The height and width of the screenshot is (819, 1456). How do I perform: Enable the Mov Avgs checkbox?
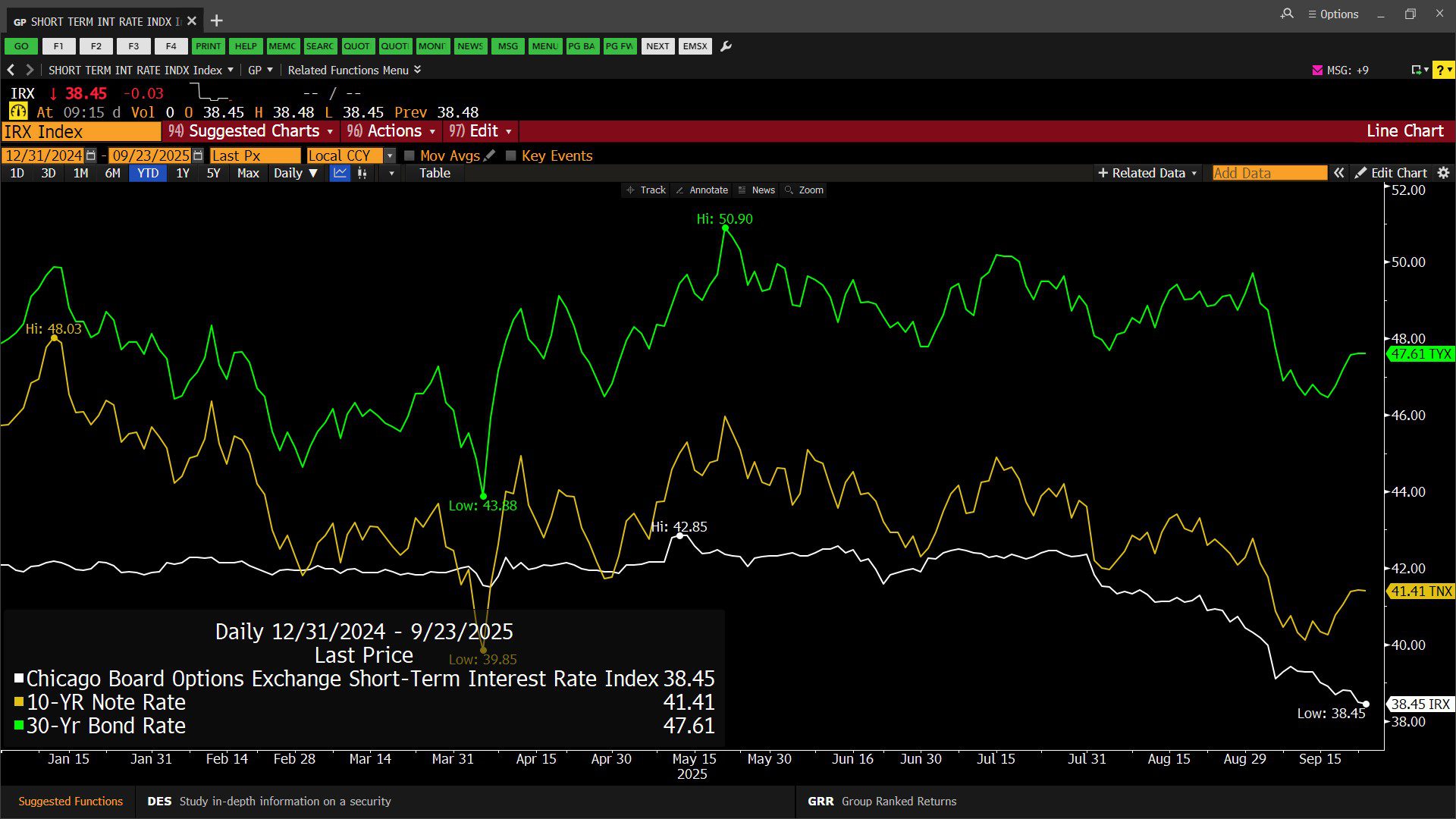coord(409,155)
